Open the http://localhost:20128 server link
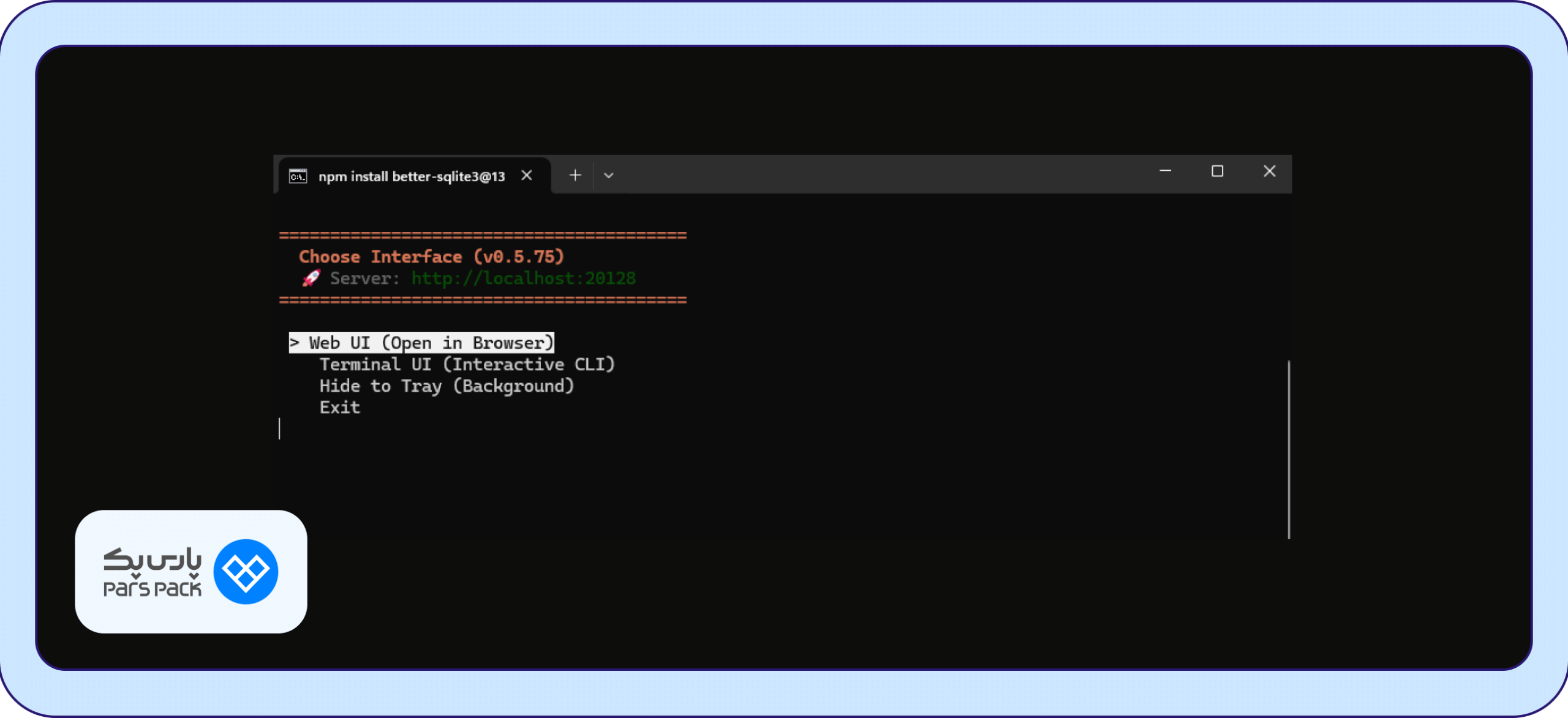This screenshot has height=718, width=1568. coord(524,279)
